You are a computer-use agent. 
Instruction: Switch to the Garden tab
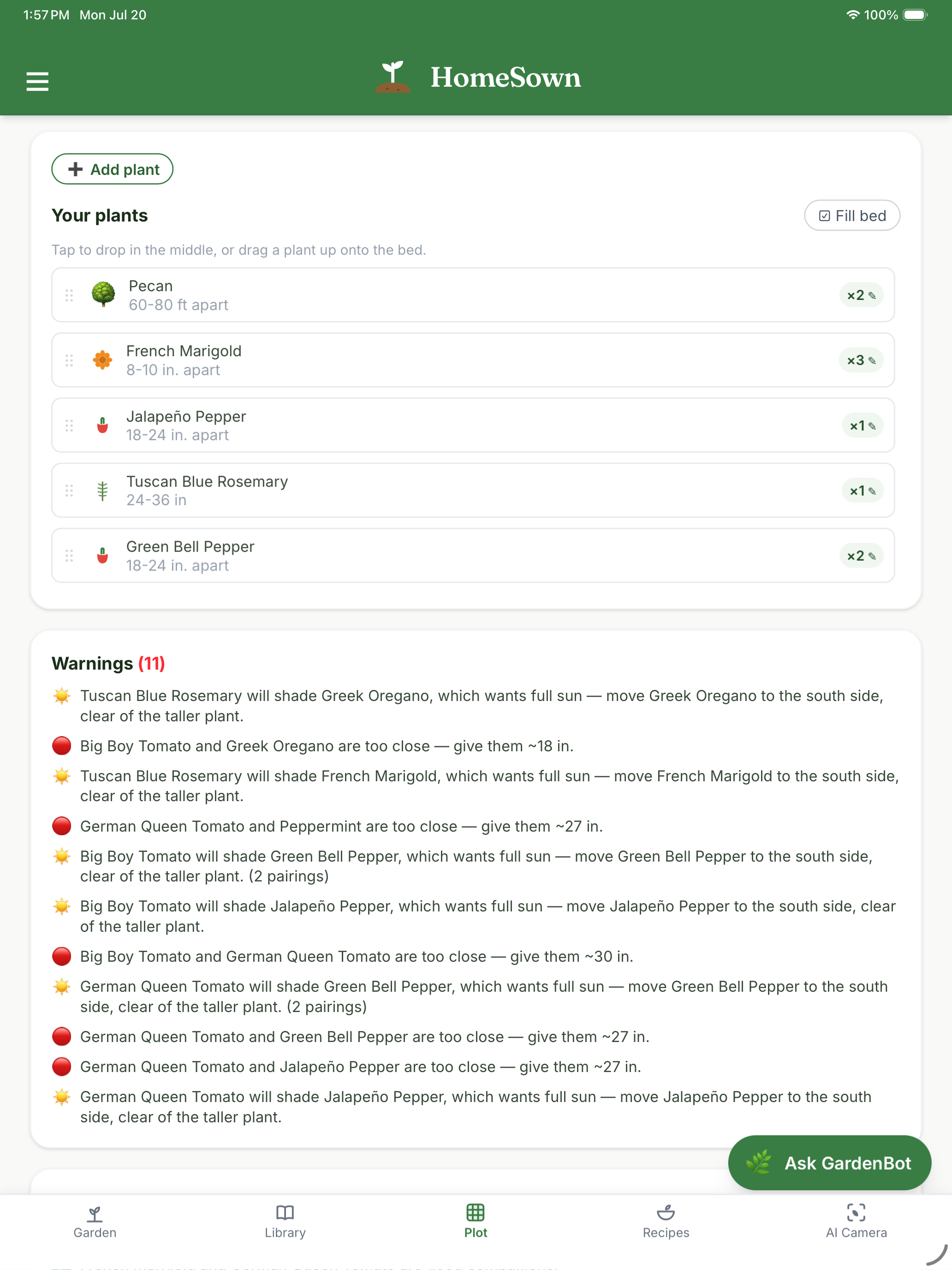coord(95,1222)
